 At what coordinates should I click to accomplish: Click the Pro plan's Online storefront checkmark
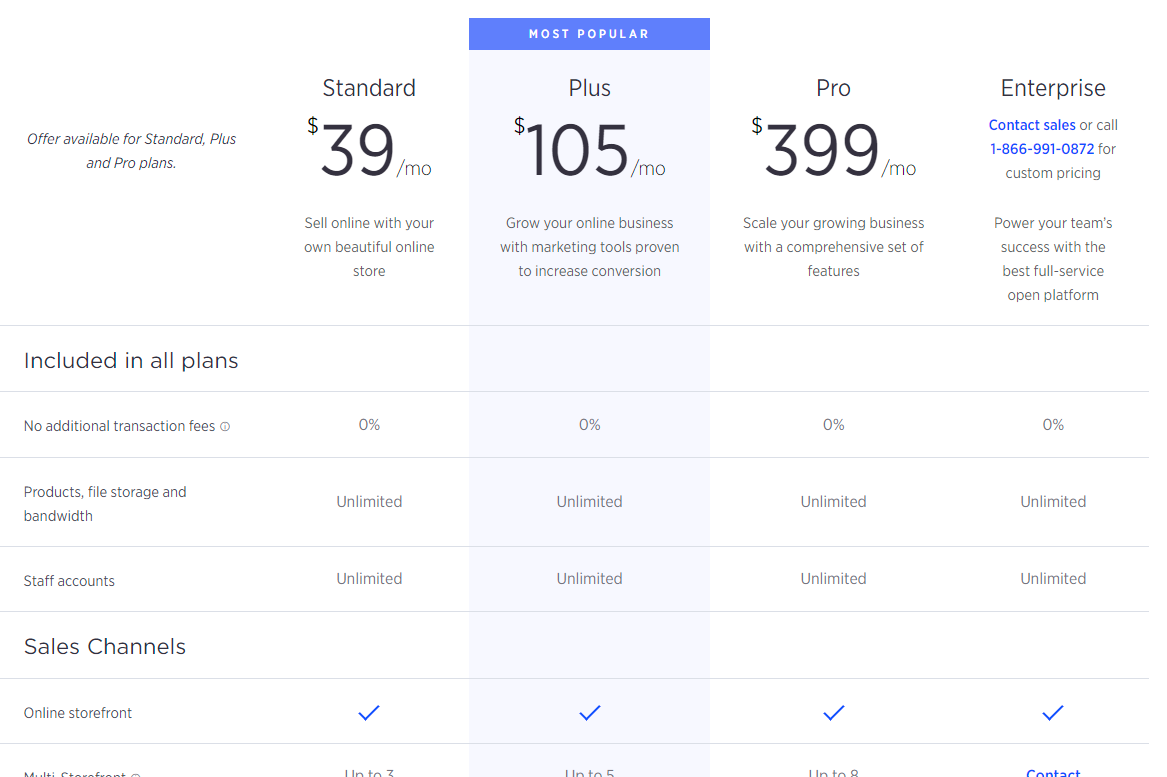click(834, 713)
